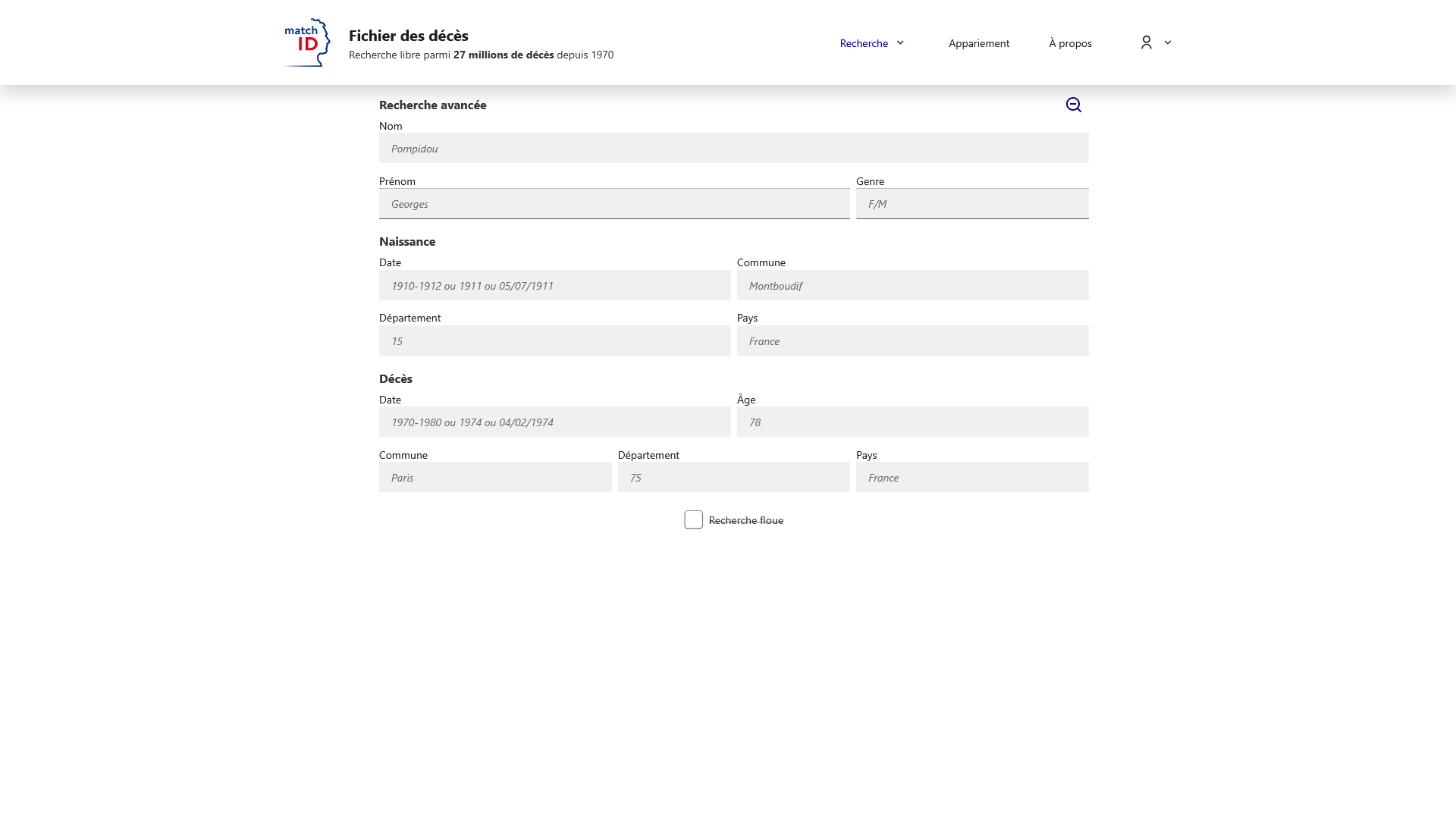Navigate to À propos
The width and height of the screenshot is (1456, 819).
click(x=1069, y=43)
